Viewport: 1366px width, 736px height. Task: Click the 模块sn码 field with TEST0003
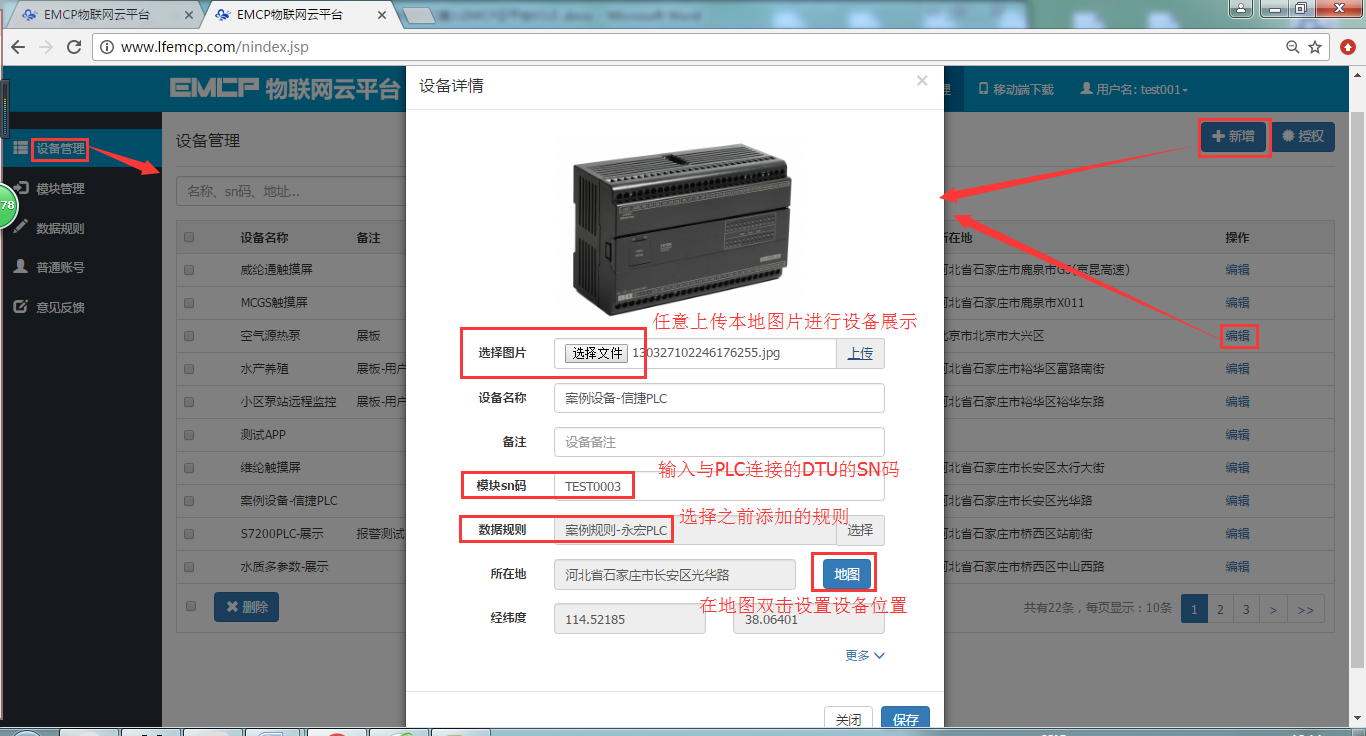coord(719,486)
